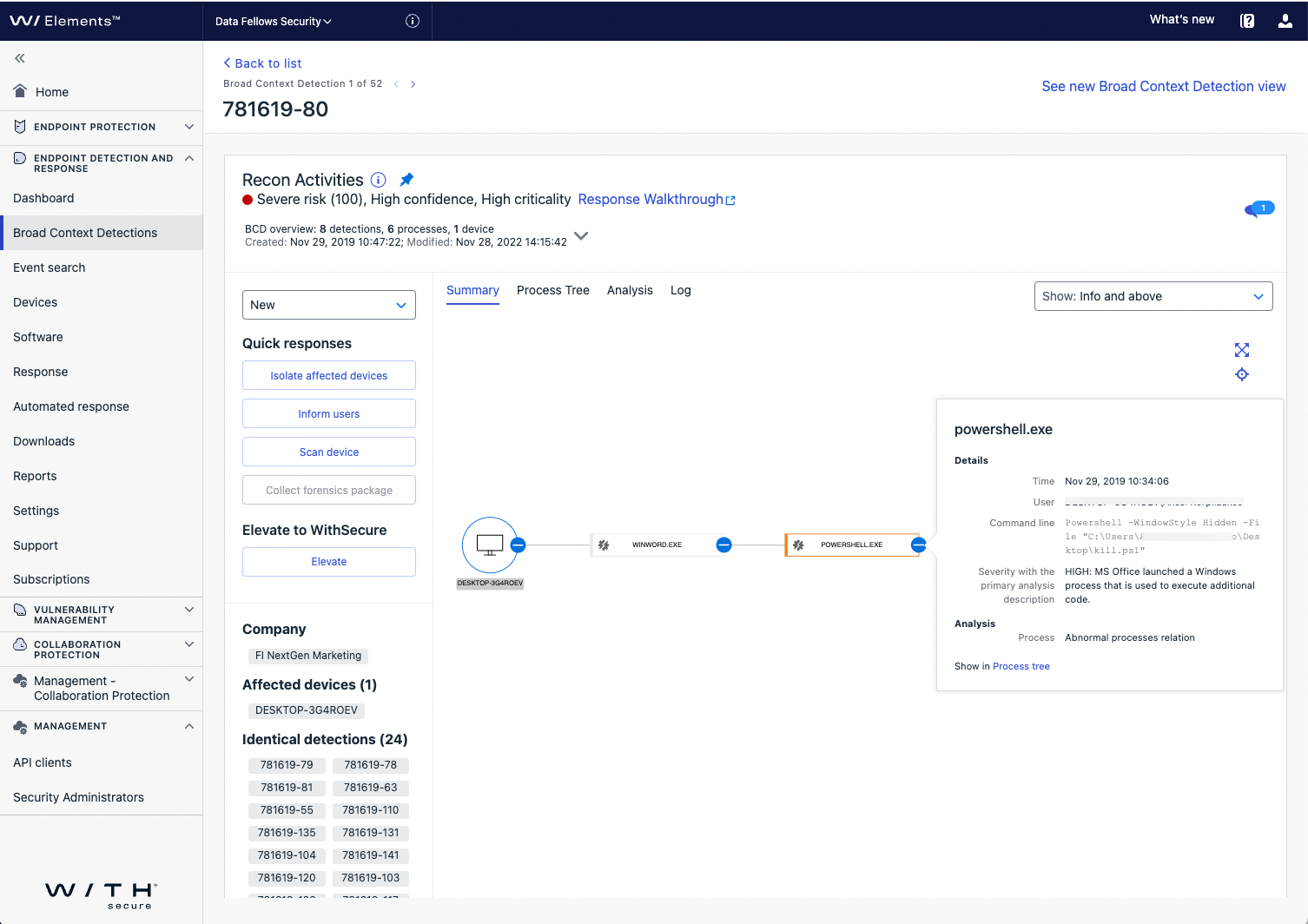Open Help using the question mark icon
The height and width of the screenshot is (924, 1308).
point(1247,20)
